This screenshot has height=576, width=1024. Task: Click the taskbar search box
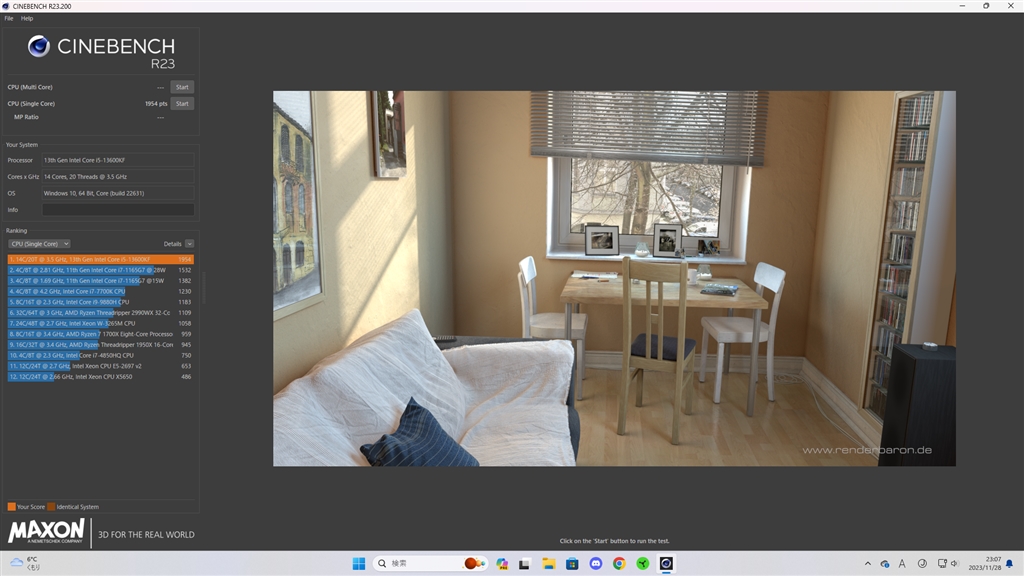[x=430, y=564]
